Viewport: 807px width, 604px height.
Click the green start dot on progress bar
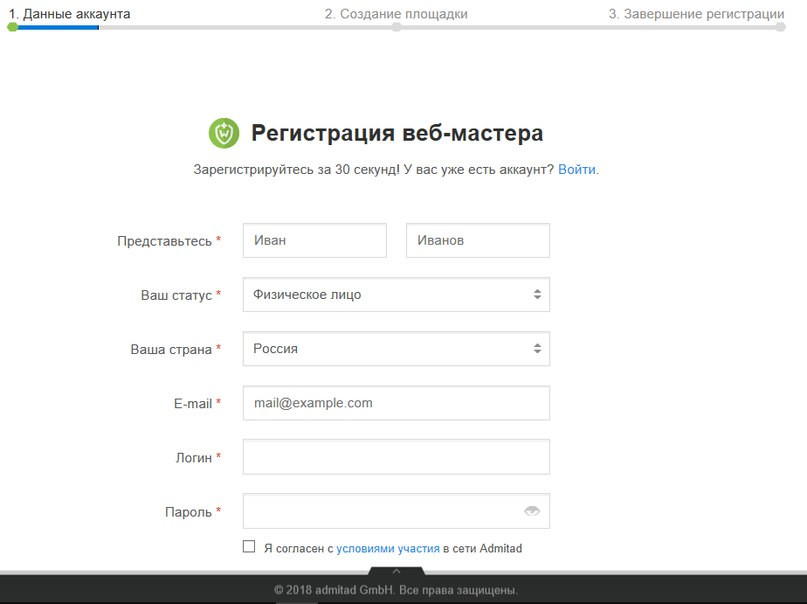click(x=13, y=27)
